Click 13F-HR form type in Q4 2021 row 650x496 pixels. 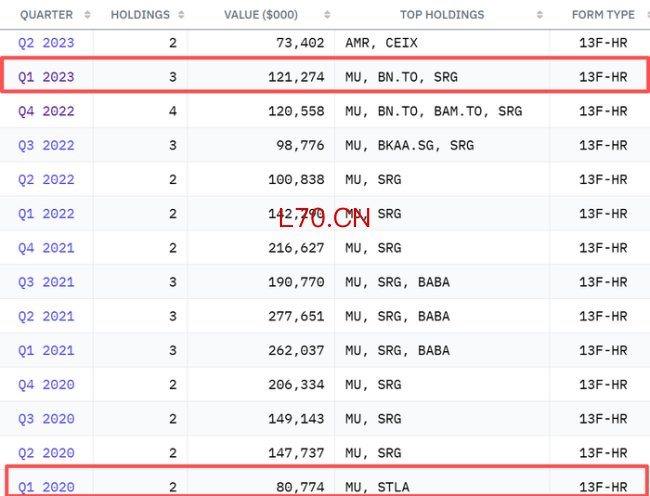click(x=603, y=248)
